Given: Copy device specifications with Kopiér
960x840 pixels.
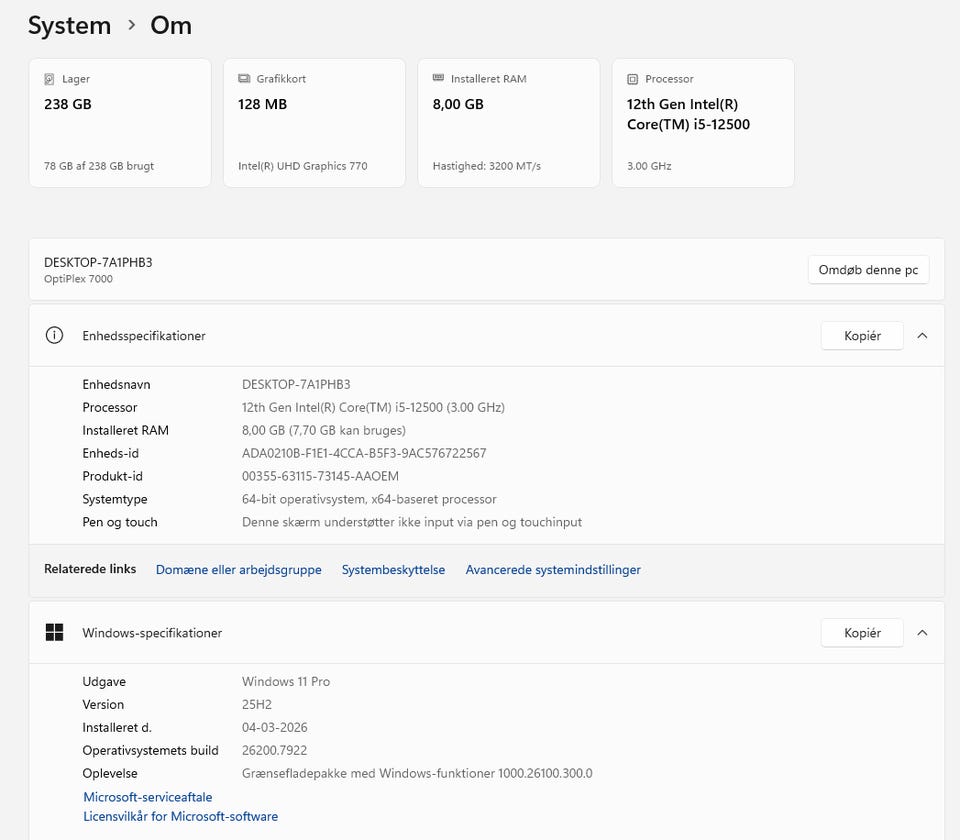Looking at the screenshot, I should 862,336.
